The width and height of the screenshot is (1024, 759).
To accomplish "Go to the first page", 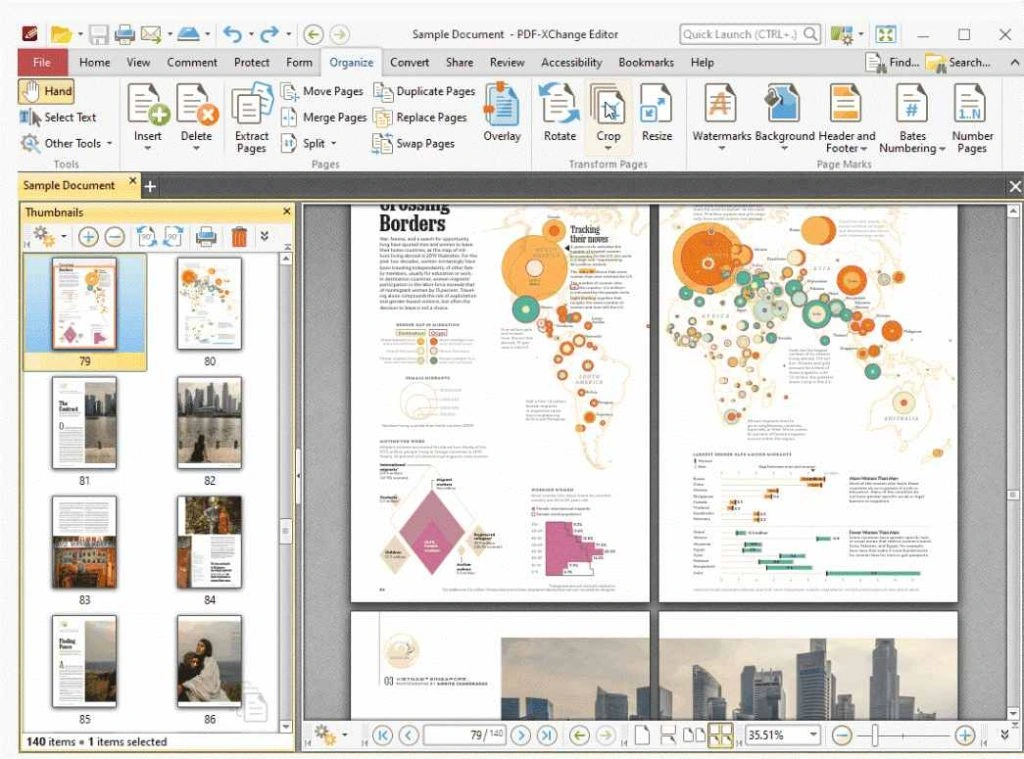I will (x=383, y=735).
